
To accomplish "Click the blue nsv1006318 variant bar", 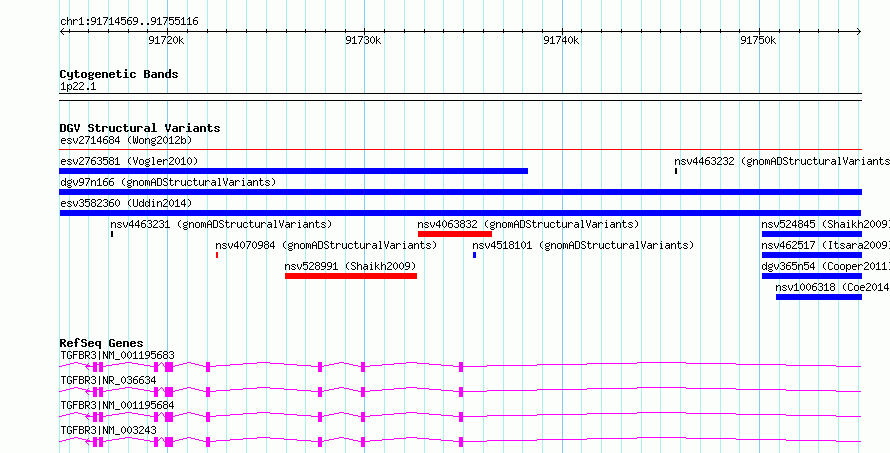I will (818, 297).
